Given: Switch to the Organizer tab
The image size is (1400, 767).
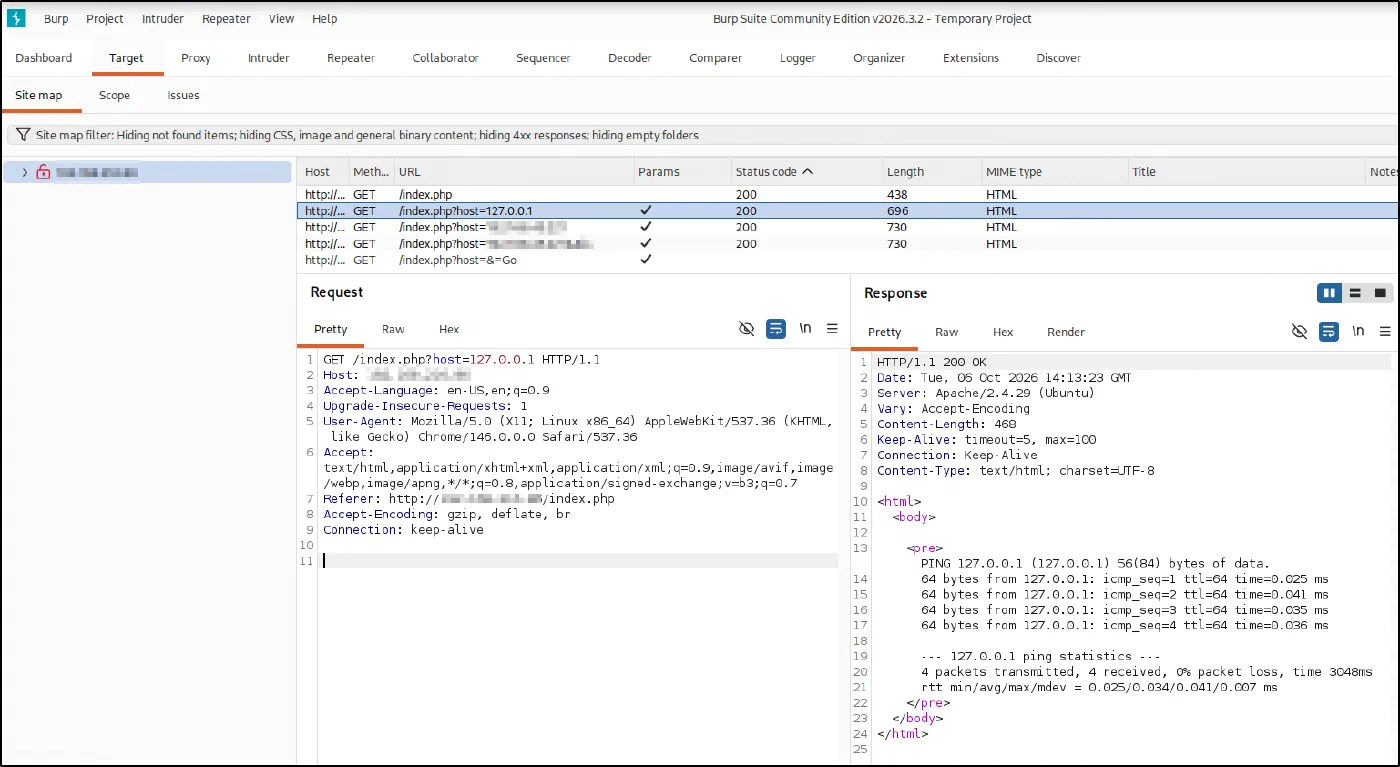Looking at the screenshot, I should pos(879,58).
